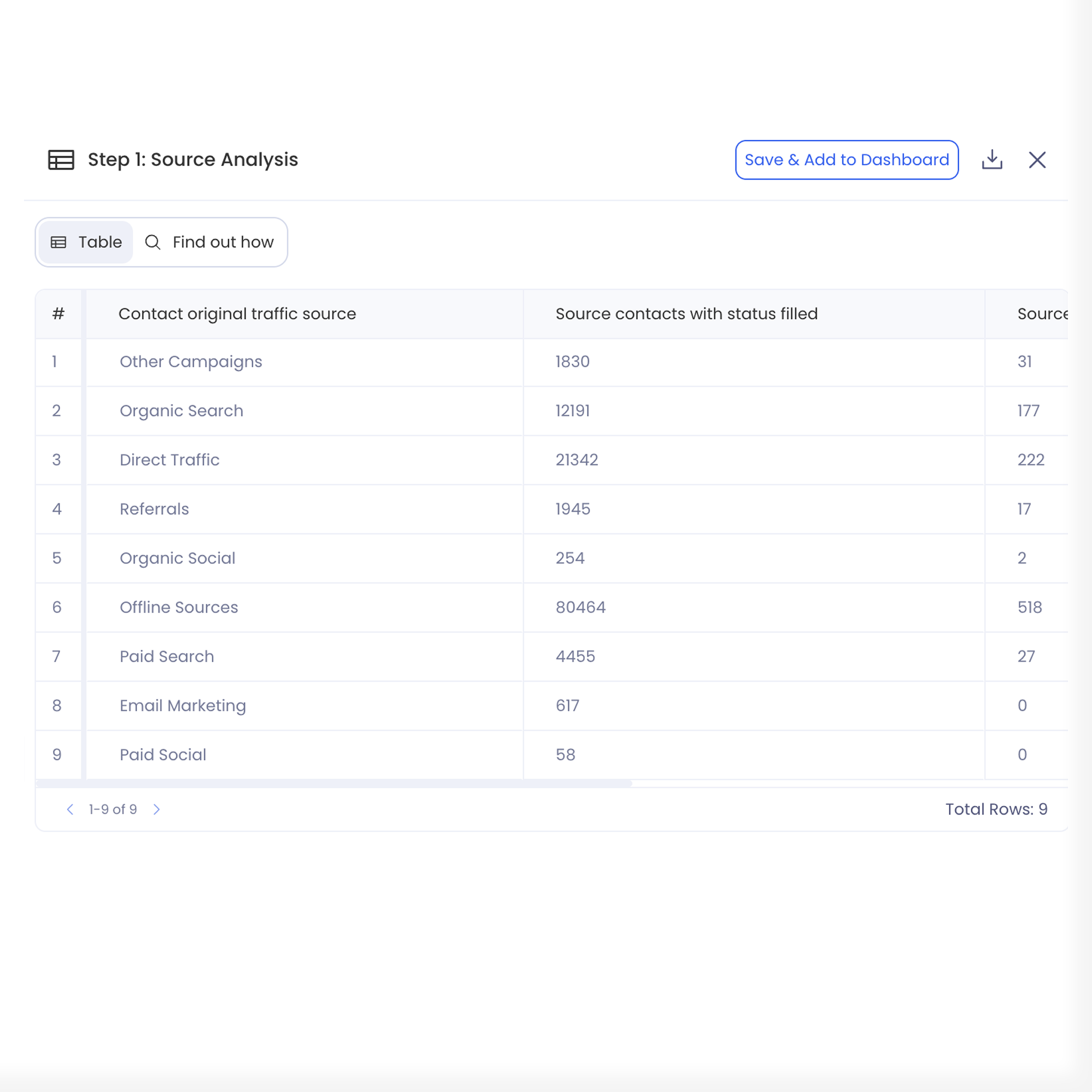Click the download icon

pyautogui.click(x=992, y=160)
